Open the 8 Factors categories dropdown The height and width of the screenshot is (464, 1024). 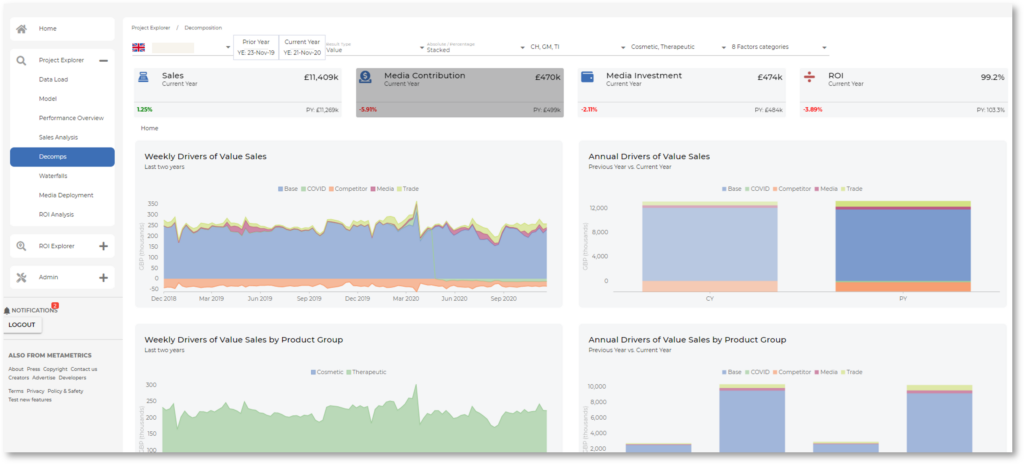779,48
